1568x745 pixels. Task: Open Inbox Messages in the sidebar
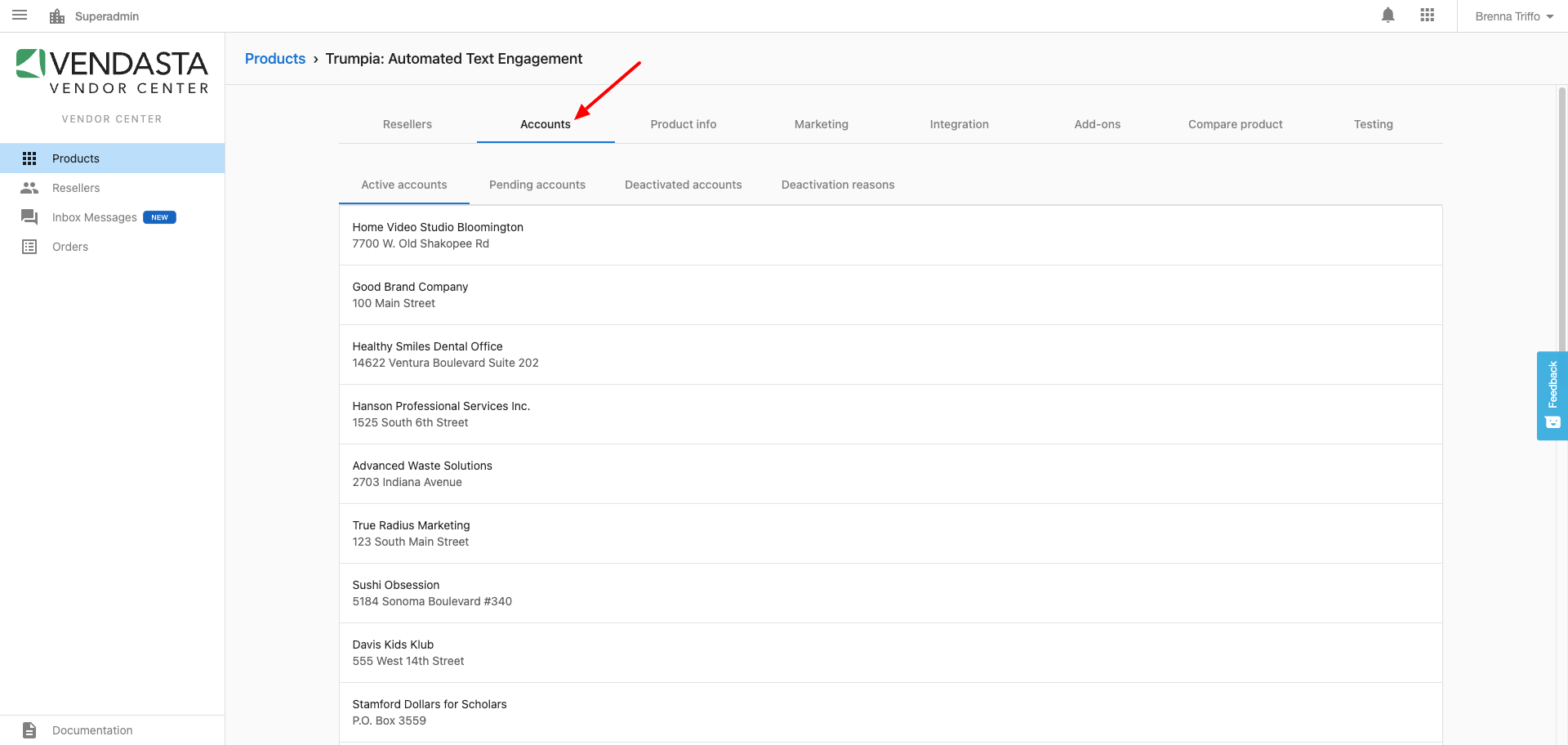(x=112, y=217)
